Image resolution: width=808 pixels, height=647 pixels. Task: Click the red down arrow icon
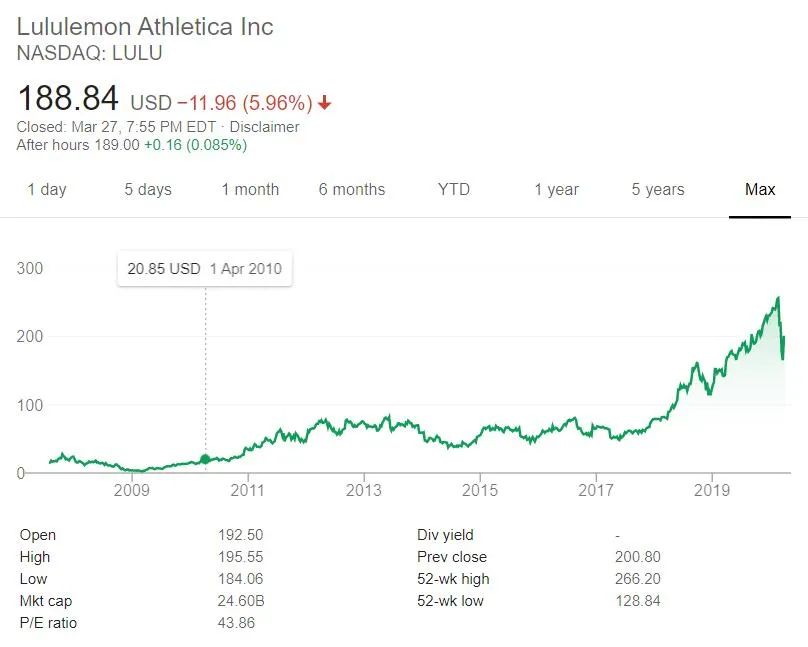325,103
